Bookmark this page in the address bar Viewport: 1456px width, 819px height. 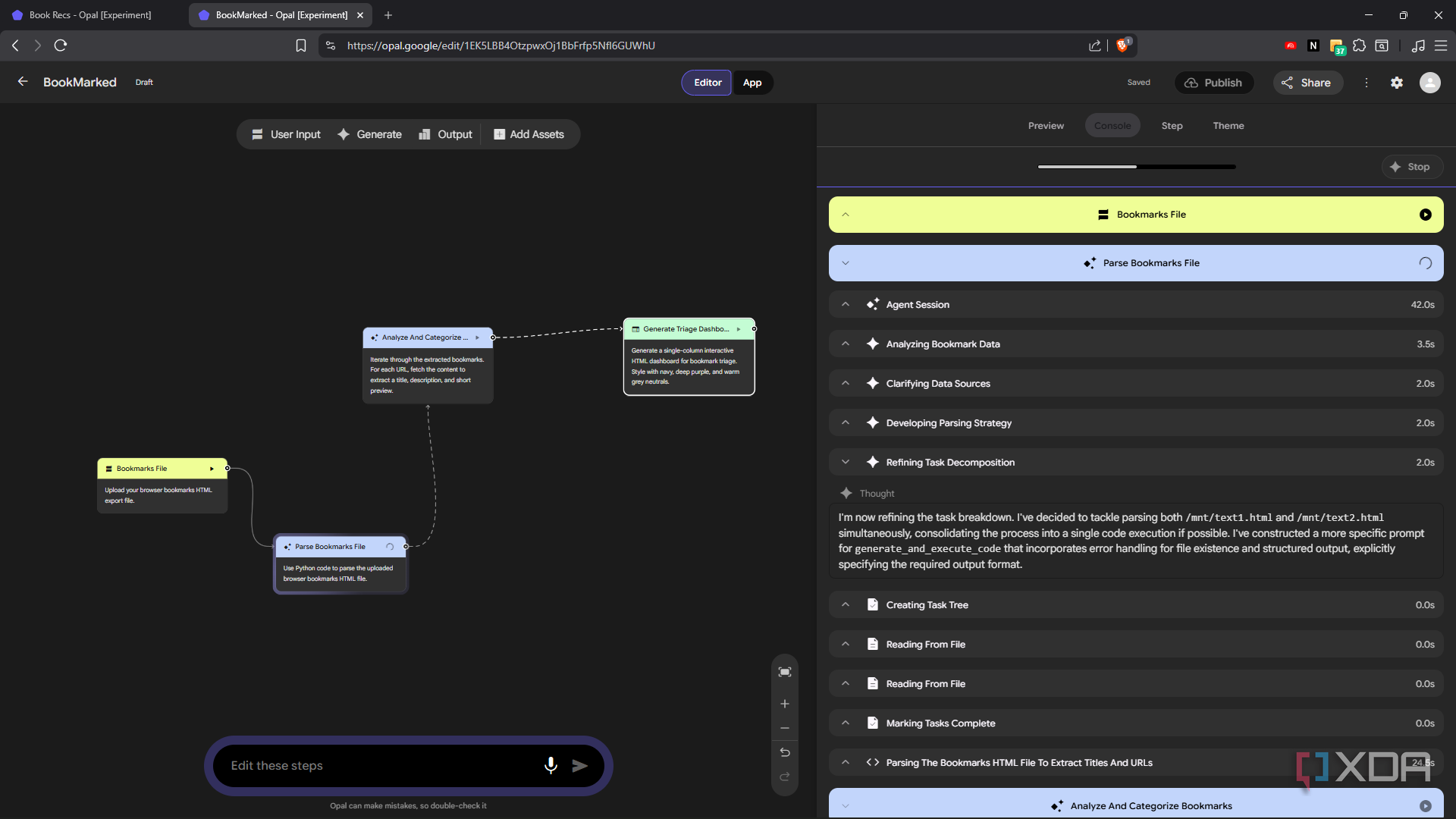(301, 45)
